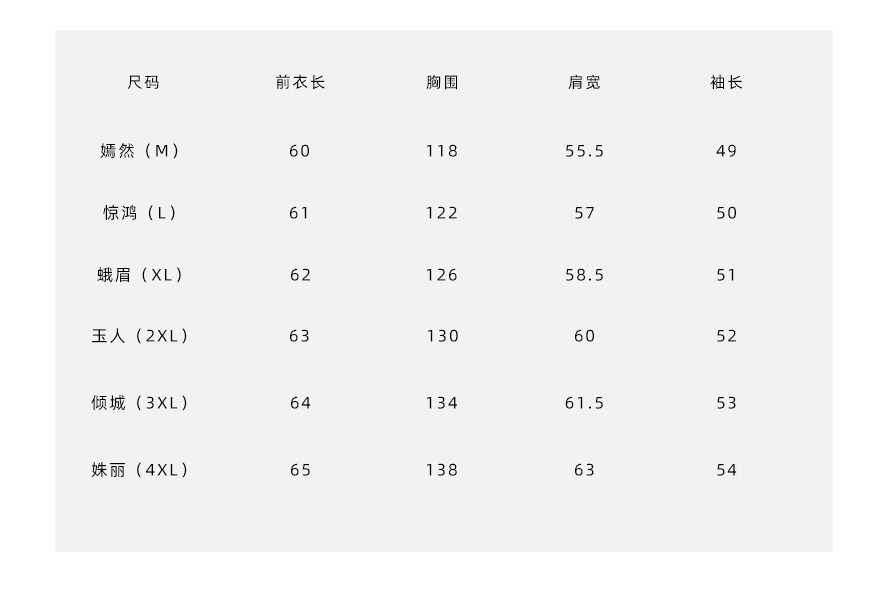Click the 倾城（3XL）size label

(141, 403)
